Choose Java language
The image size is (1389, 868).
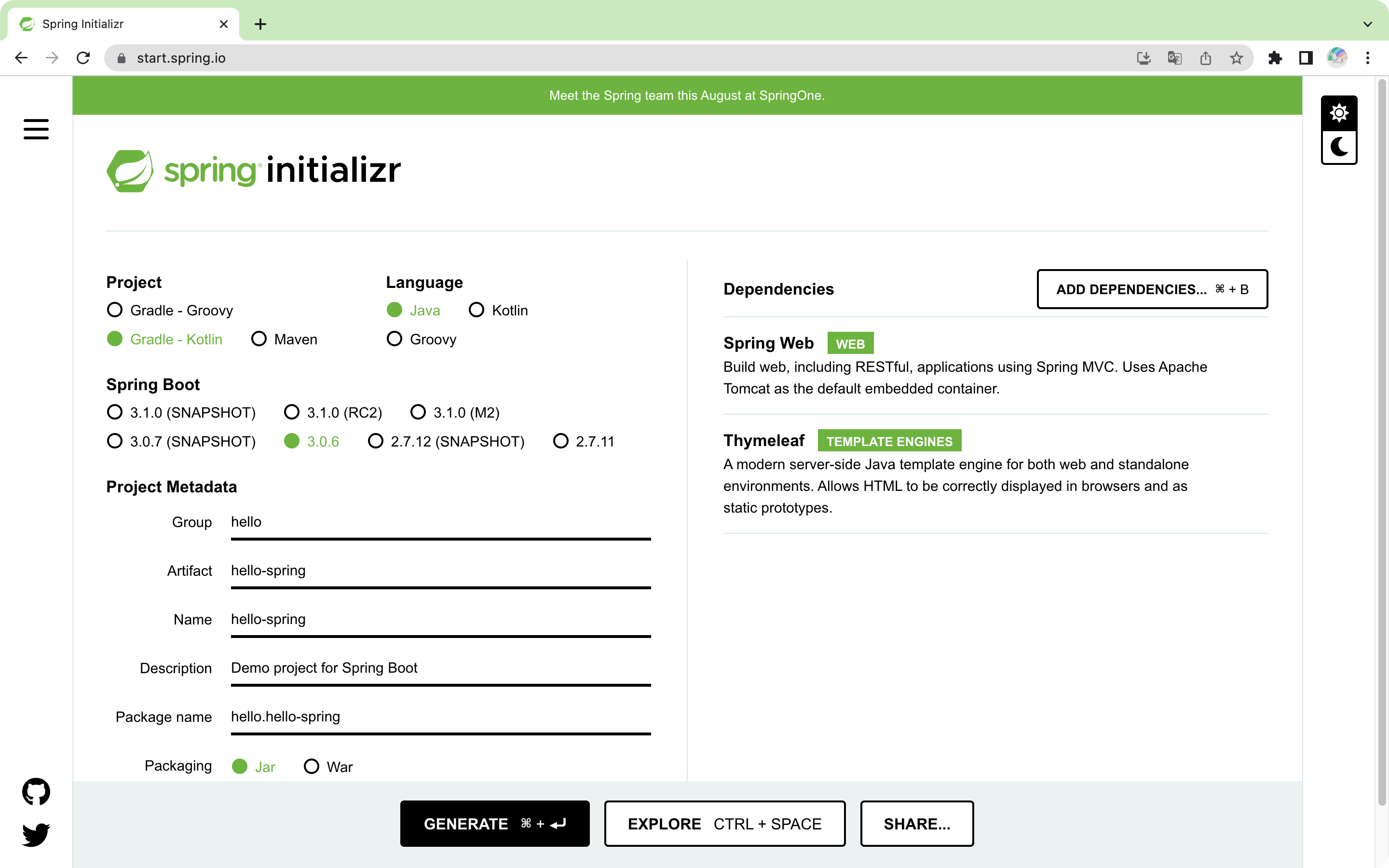click(x=413, y=311)
